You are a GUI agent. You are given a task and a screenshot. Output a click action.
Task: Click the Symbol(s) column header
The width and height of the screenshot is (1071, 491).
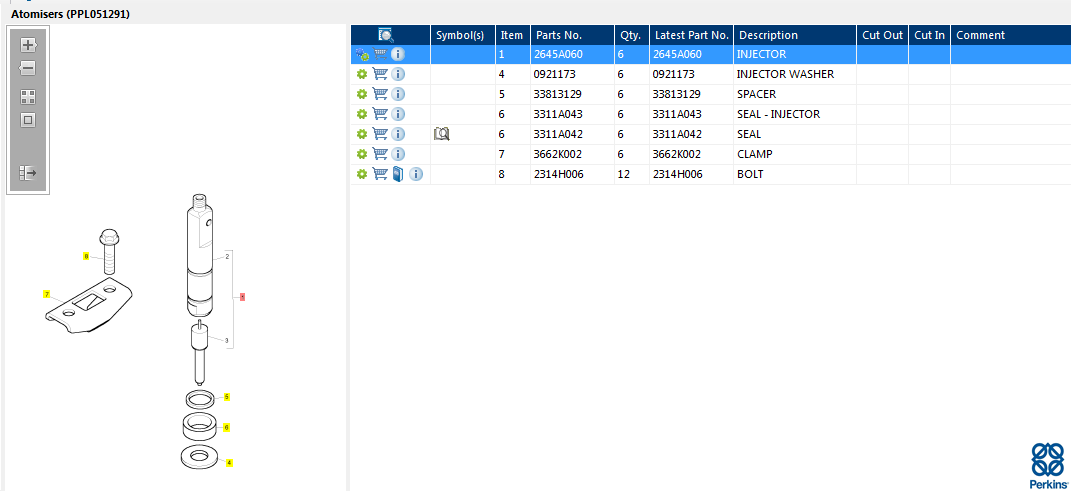pyautogui.click(x=463, y=35)
